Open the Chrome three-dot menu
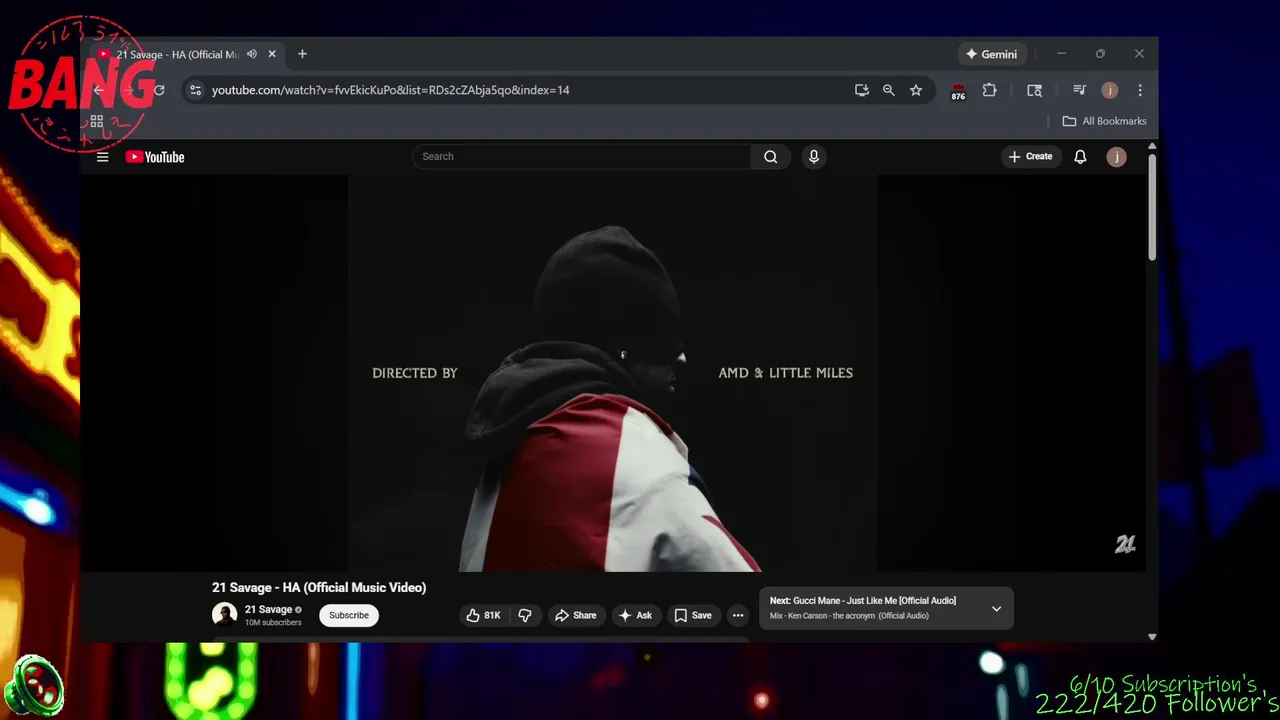This screenshot has height=720, width=1280. [x=1140, y=90]
